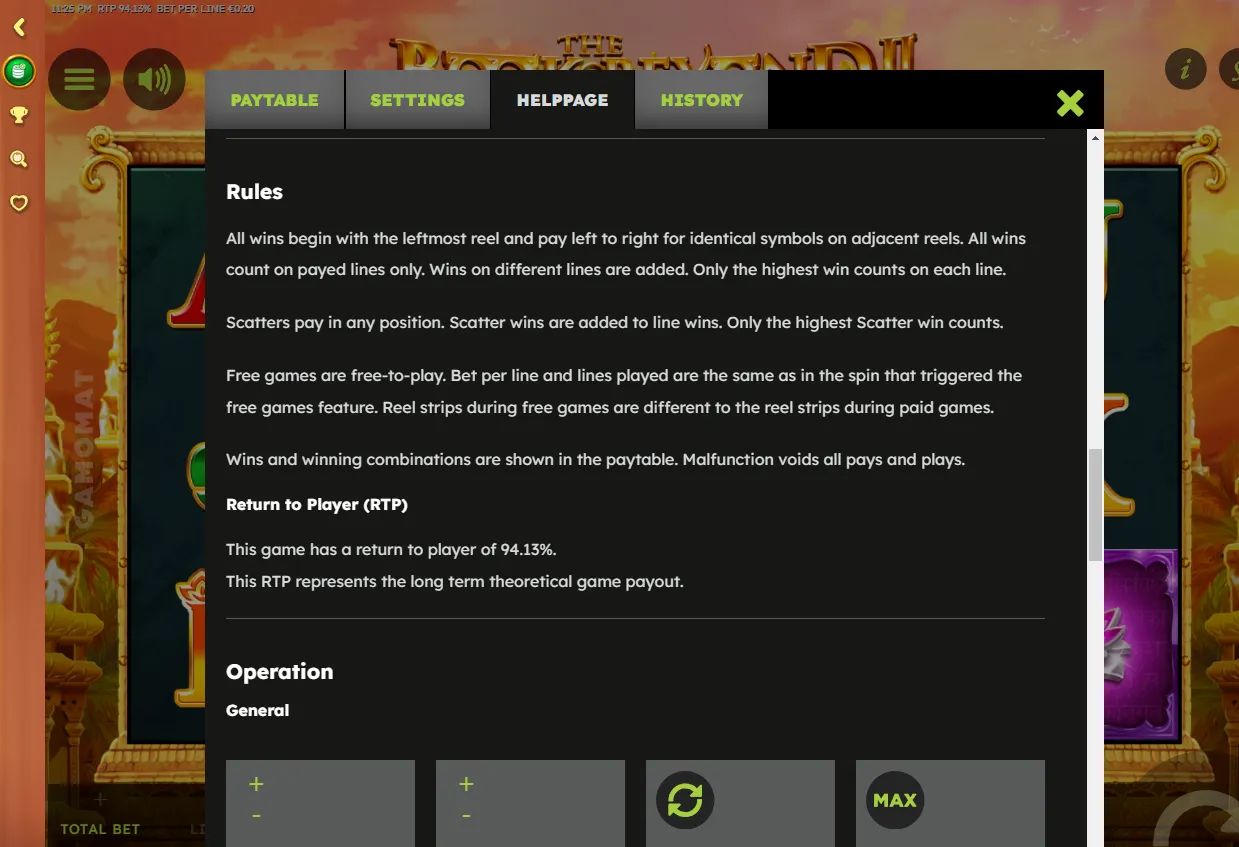The image size is (1239, 847).
Task: Click the green coins icon in sidebar
Action: [19, 71]
